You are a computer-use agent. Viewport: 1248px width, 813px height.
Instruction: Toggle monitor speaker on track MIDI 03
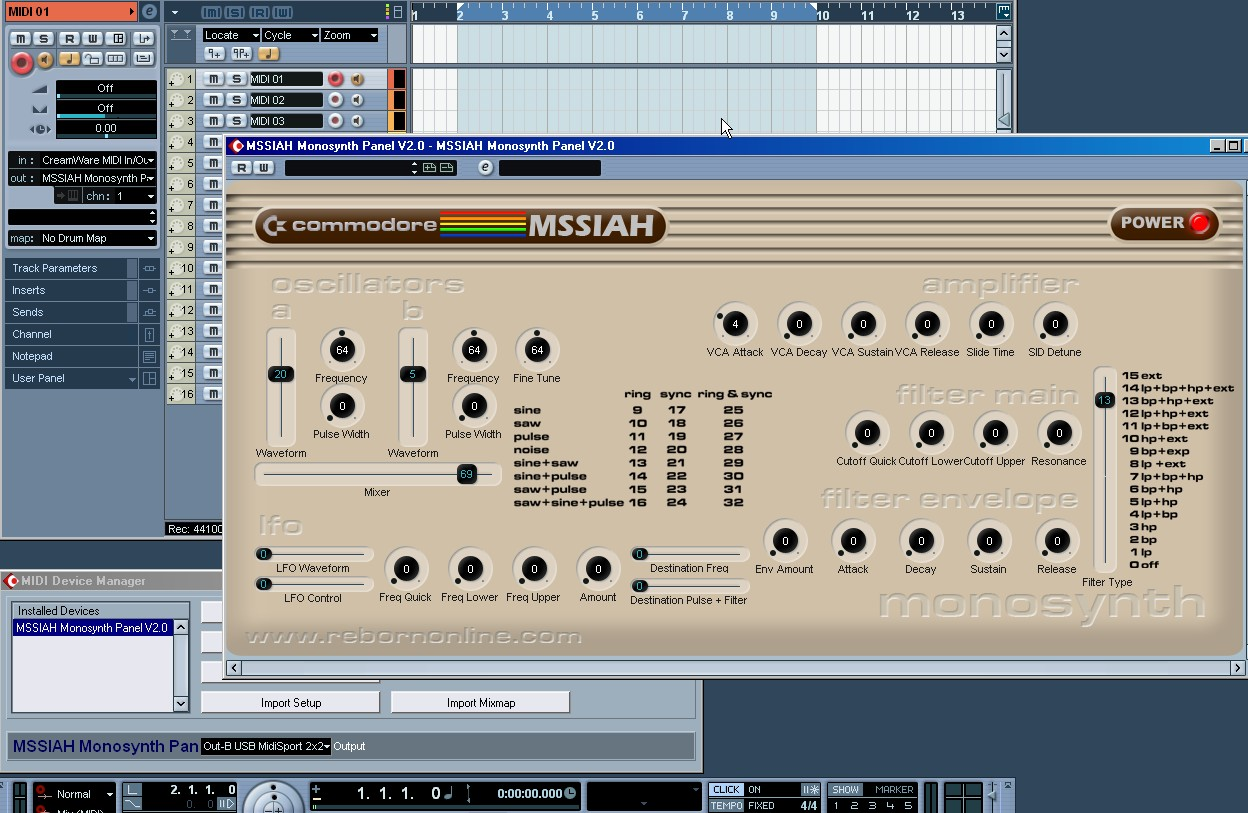tap(357, 121)
